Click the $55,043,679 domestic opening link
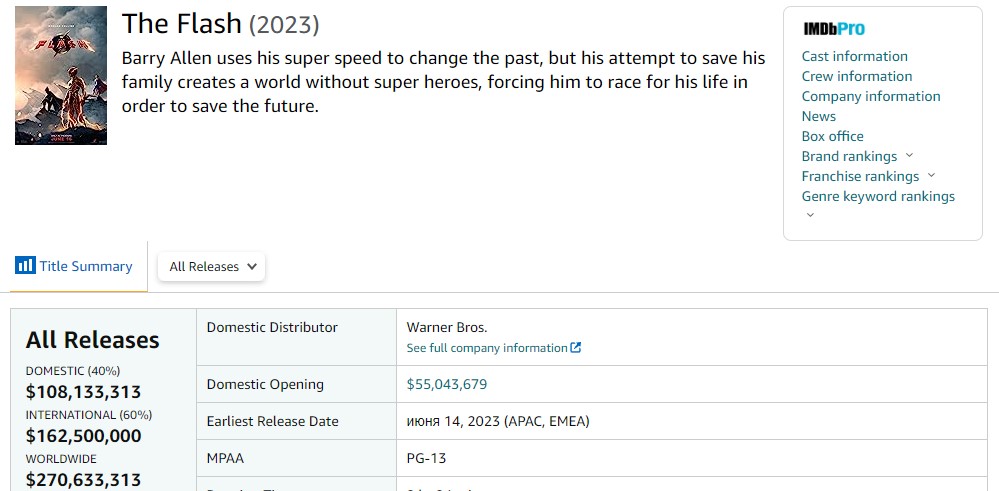The height and width of the screenshot is (491, 999). coord(447,385)
